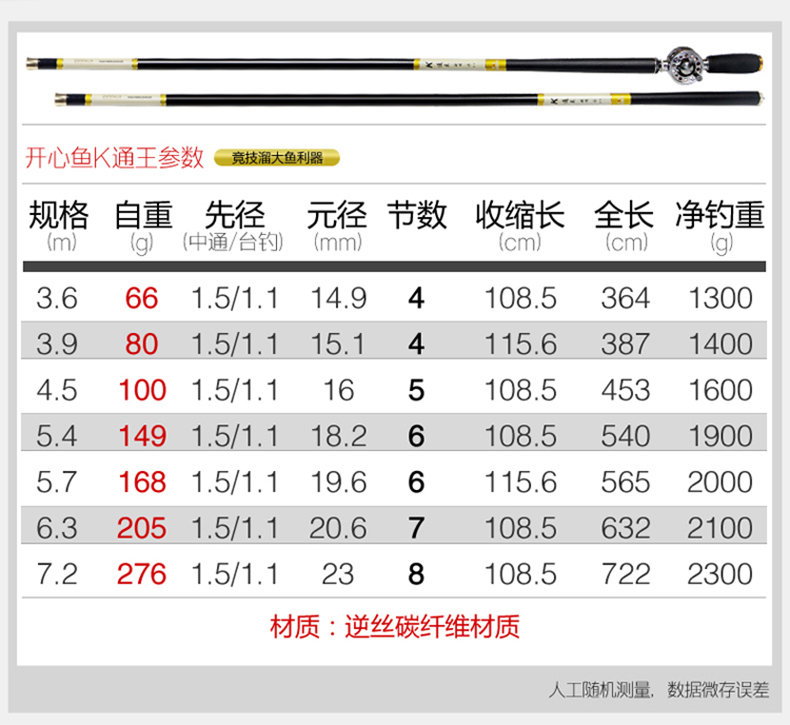Click the section count 7

[416, 529]
